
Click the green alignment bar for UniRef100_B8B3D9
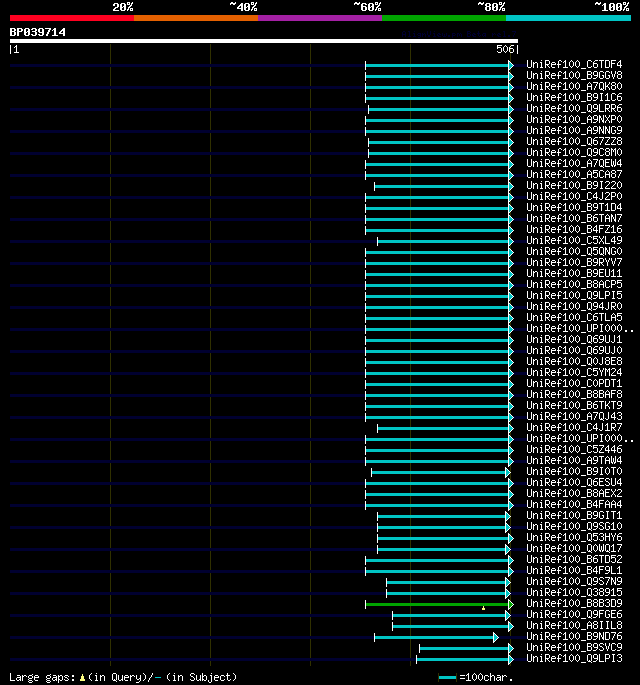[x=437, y=605]
